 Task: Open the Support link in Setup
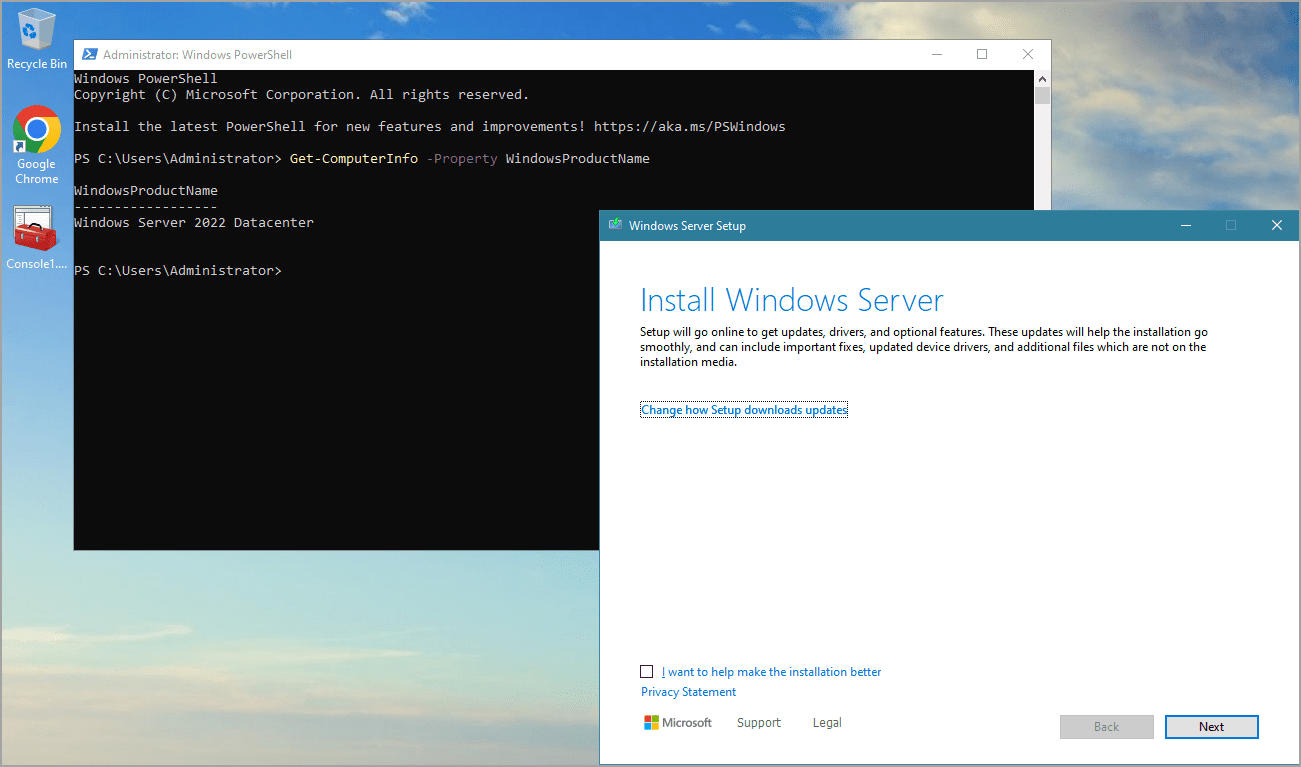point(759,723)
